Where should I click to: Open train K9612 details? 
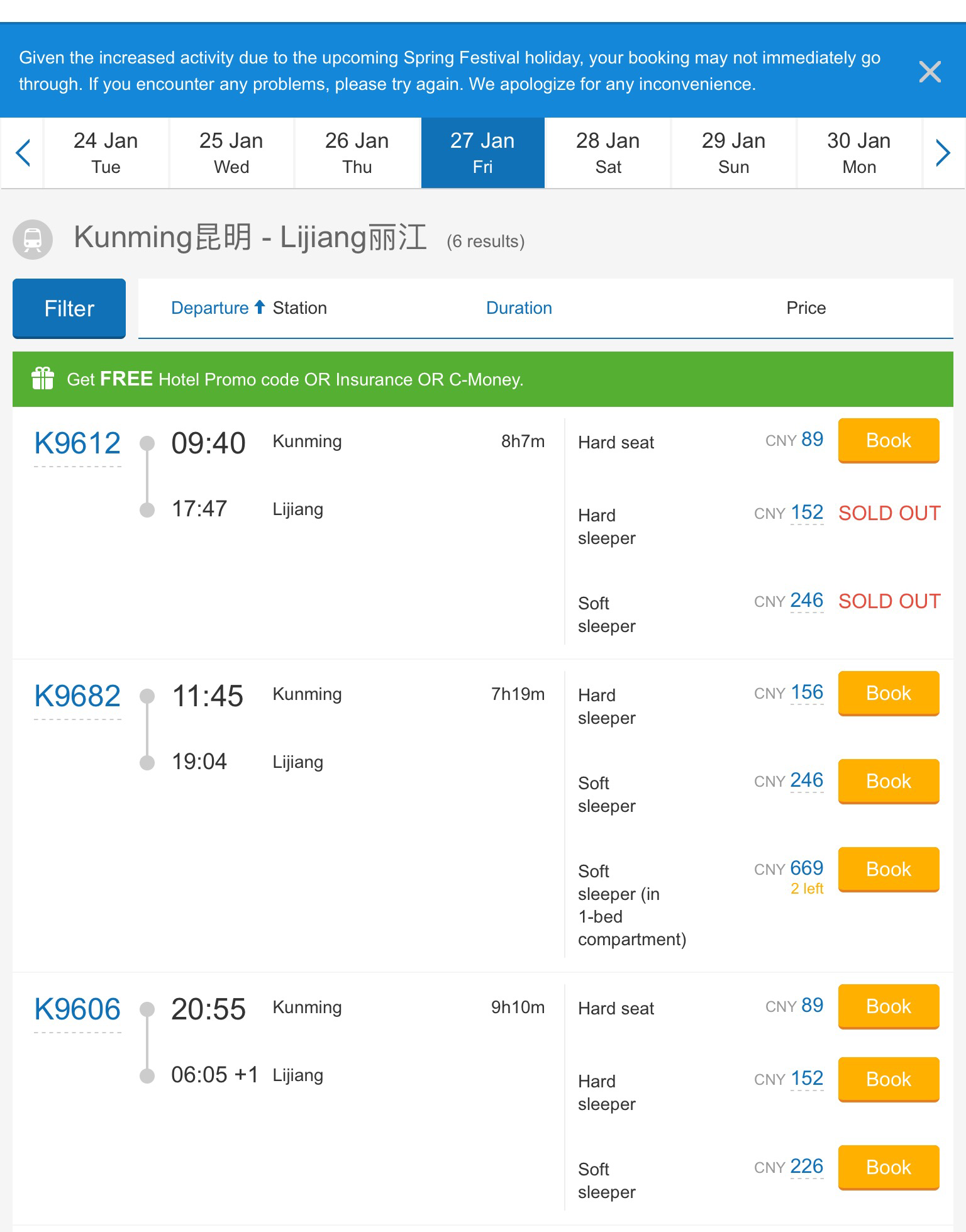77,443
